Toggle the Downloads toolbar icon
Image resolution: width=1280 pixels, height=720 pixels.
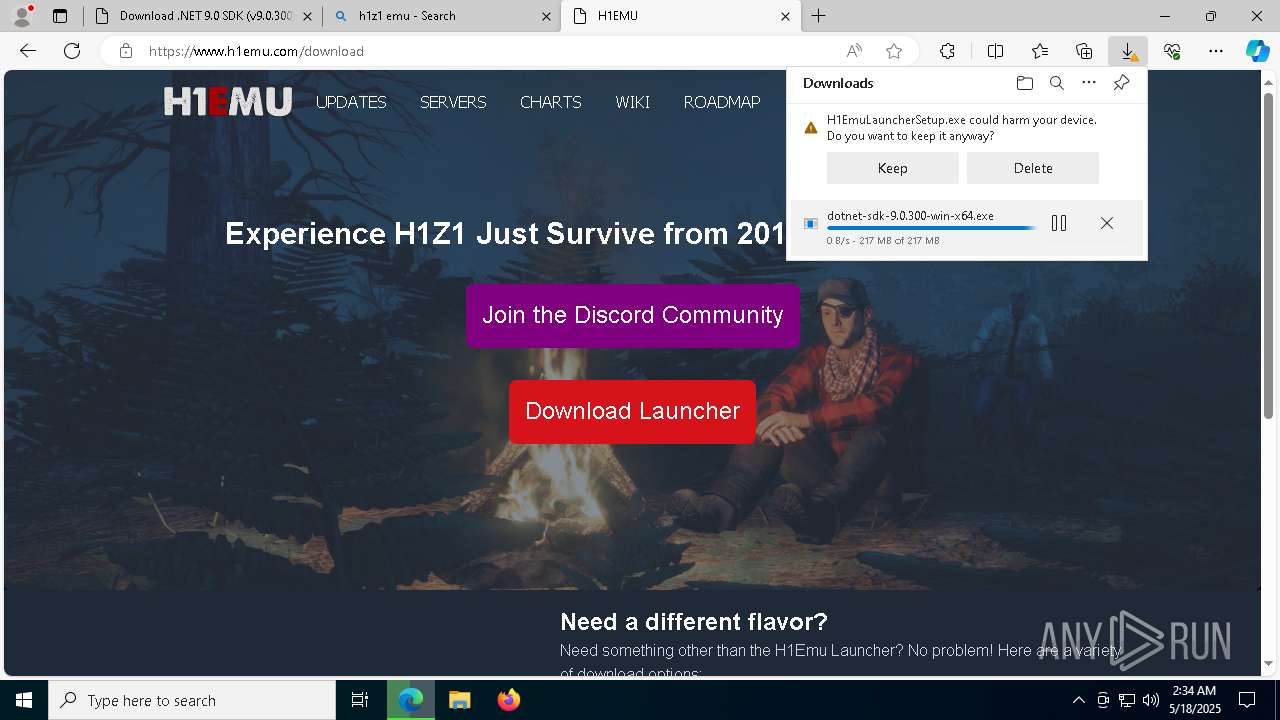click(1128, 51)
